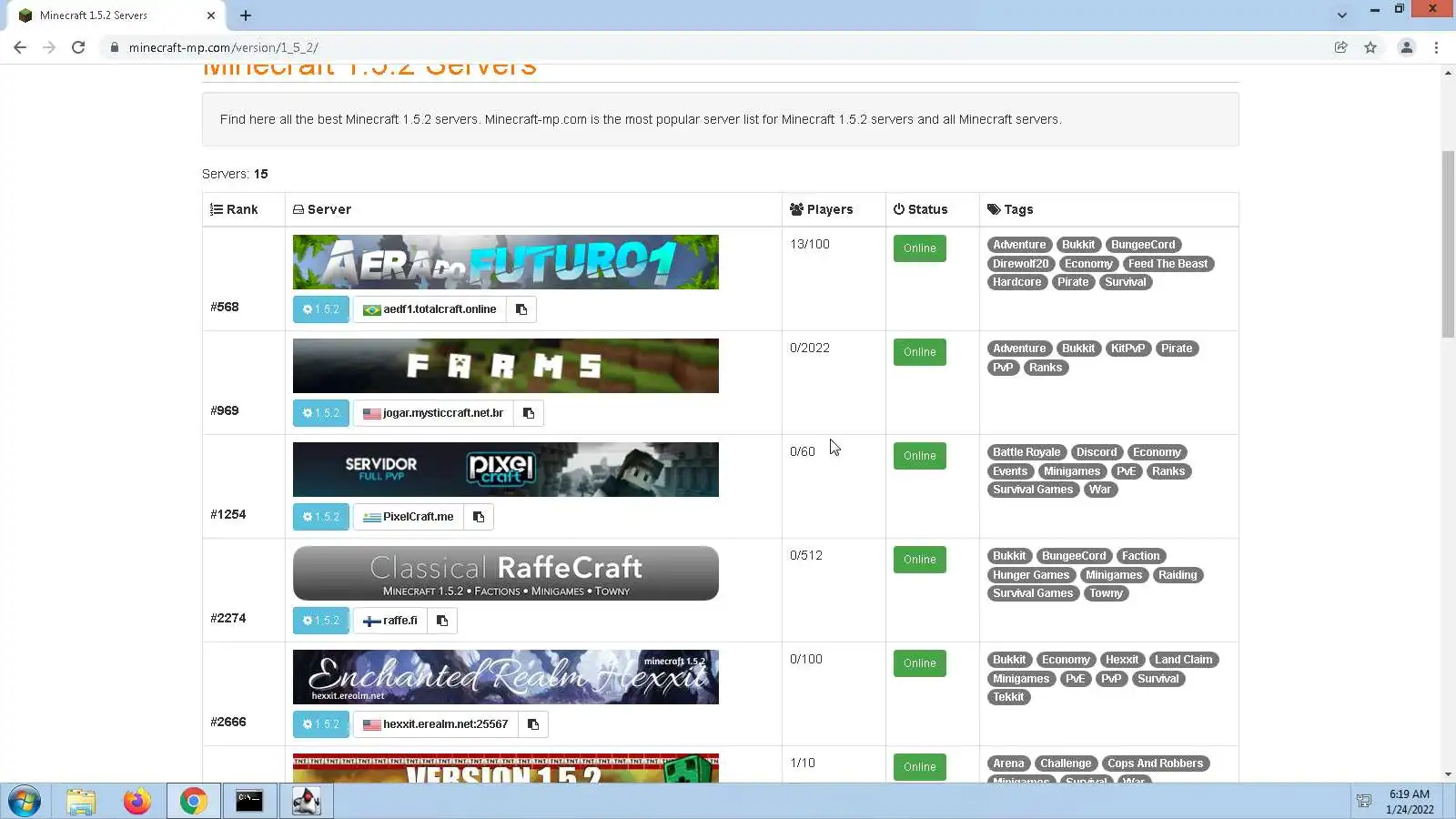This screenshot has width=1456, height=819.
Task: Click Online status for raffe.fi
Action: tap(920, 560)
